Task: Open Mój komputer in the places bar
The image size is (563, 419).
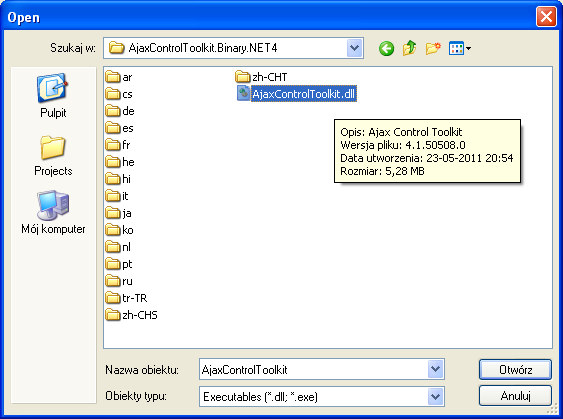Action: pyautogui.click(x=53, y=213)
